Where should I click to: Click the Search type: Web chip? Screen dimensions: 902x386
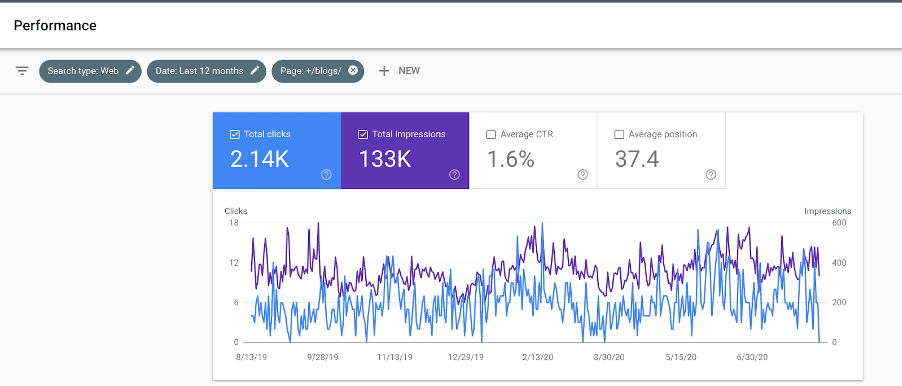point(90,71)
